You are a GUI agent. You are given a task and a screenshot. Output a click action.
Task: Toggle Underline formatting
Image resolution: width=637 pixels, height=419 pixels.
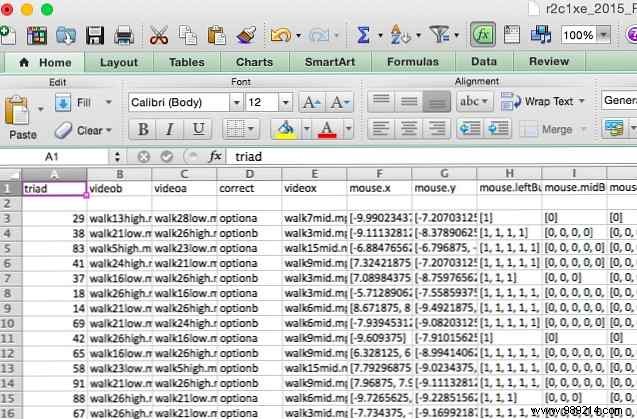[198, 130]
